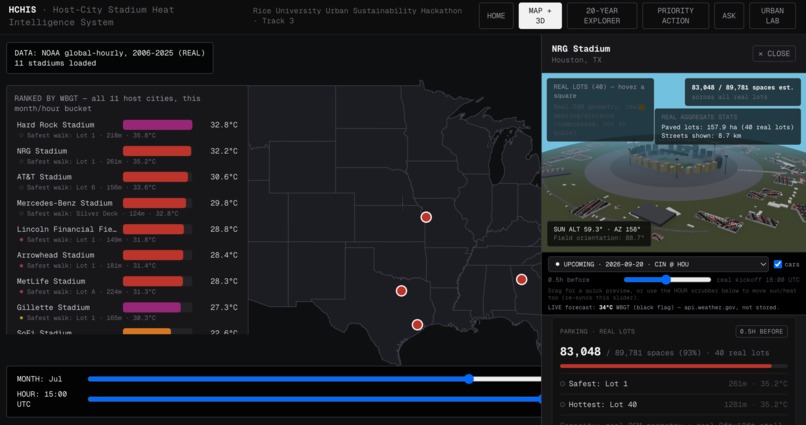
Task: Click the Dallas-area map marker in north Texas
Action: [401, 291]
